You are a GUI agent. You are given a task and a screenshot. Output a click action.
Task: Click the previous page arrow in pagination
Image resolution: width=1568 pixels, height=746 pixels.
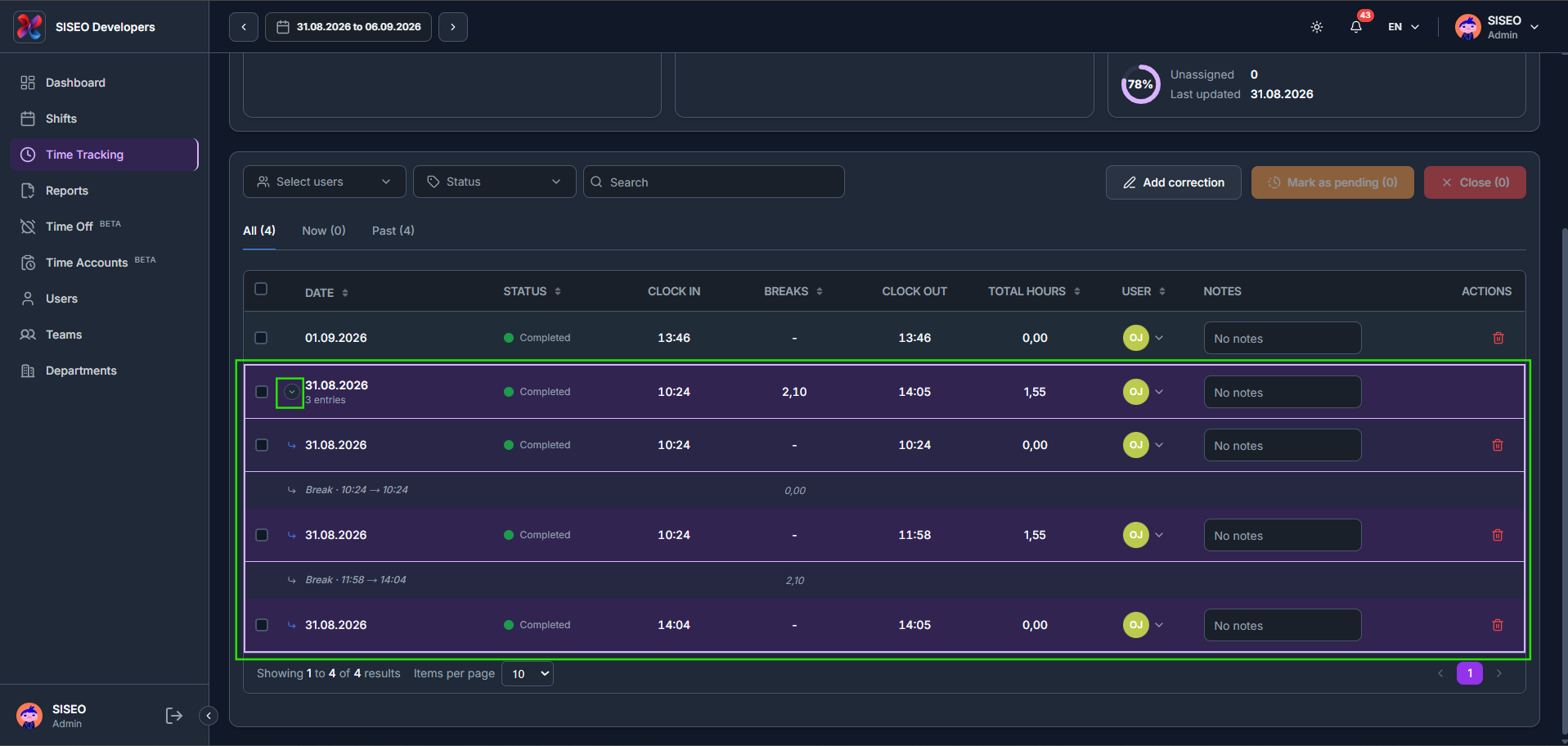[1440, 673]
